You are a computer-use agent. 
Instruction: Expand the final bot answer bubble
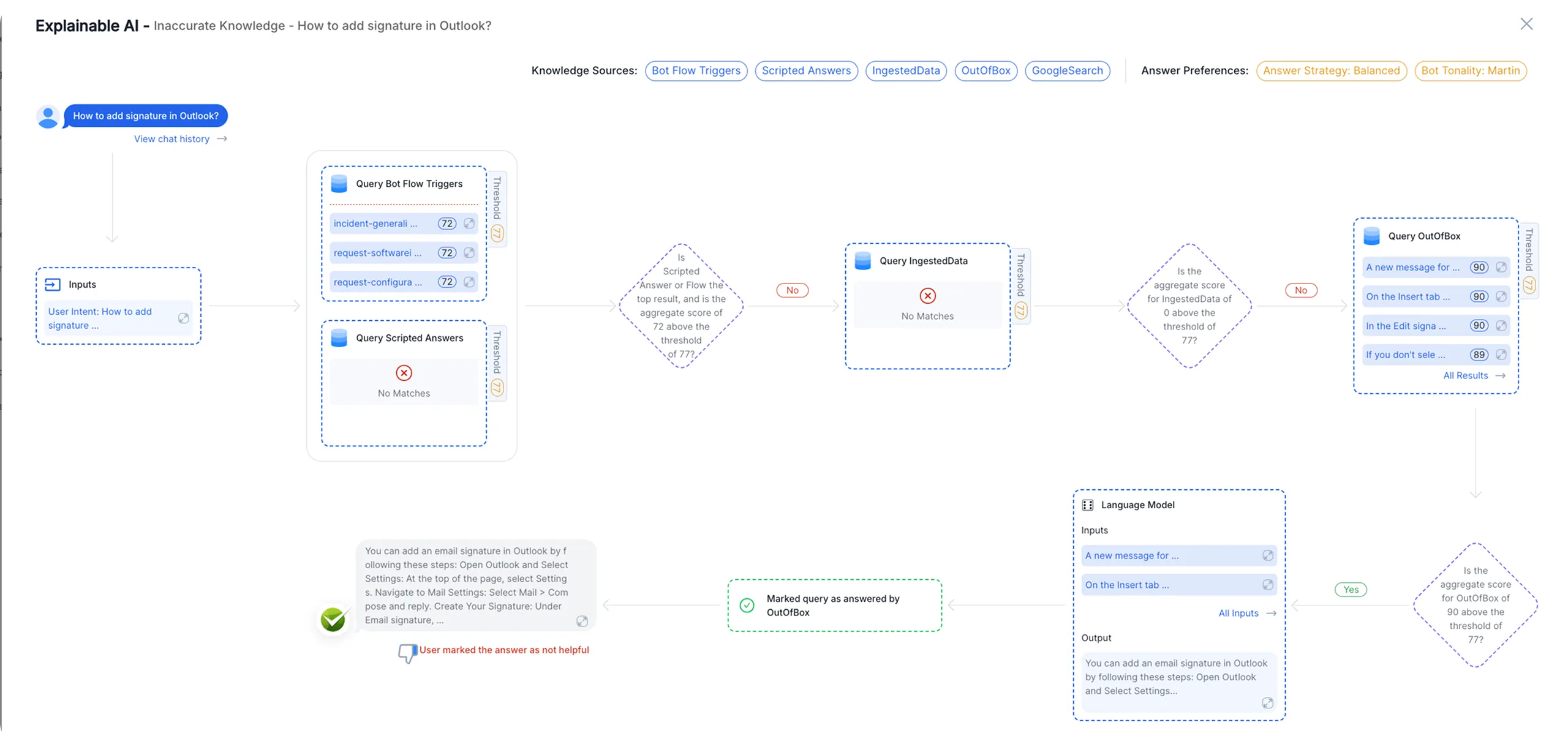[x=582, y=621]
